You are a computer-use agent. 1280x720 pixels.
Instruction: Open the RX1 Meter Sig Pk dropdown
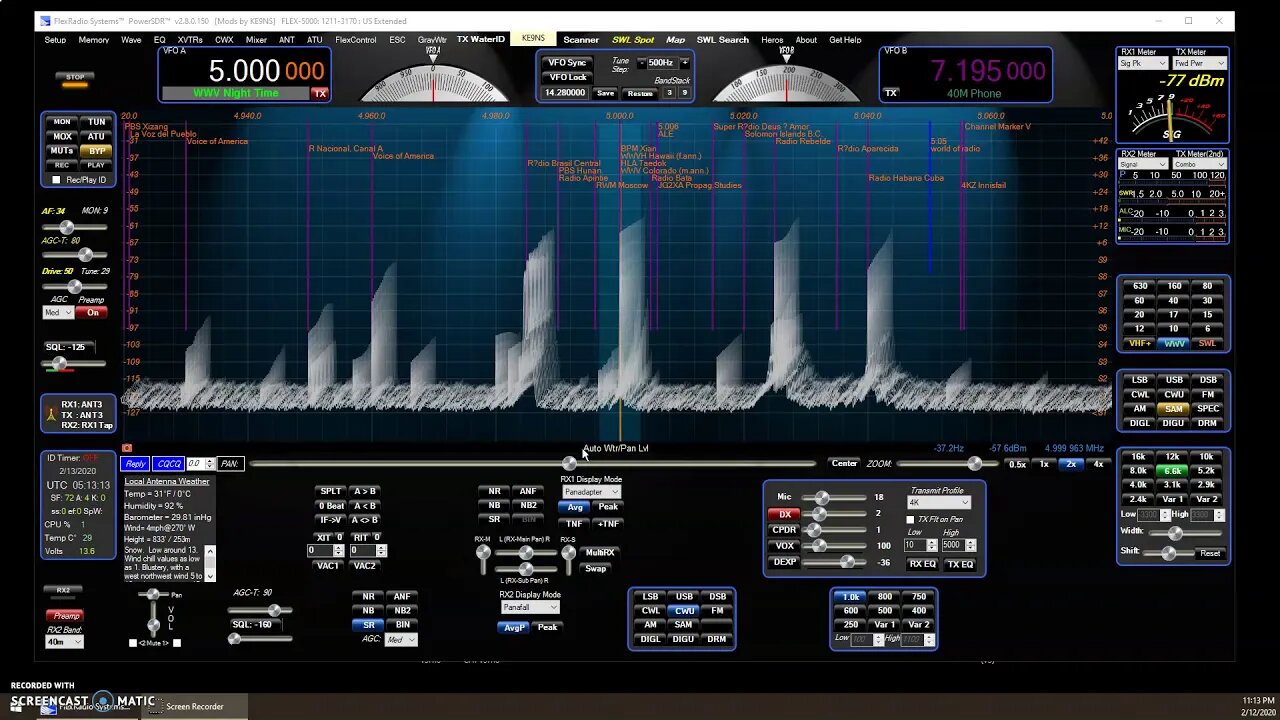coord(1143,63)
